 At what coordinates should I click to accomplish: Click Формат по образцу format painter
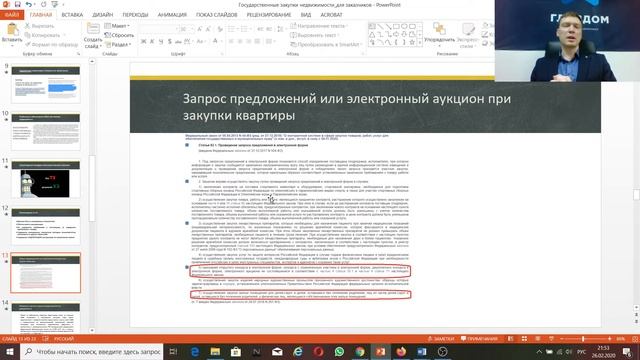(51, 44)
